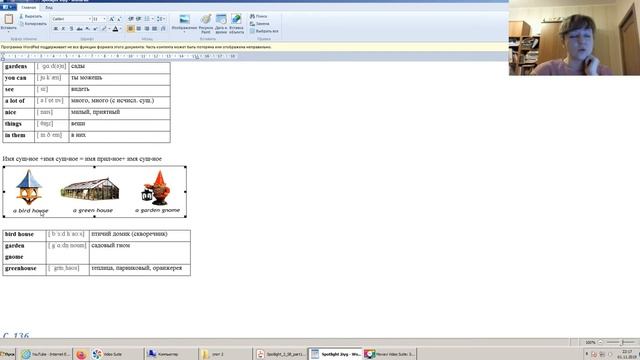Switch to Spotlight WordPad taskbar item
This screenshot has height=360, width=640.
(335, 354)
